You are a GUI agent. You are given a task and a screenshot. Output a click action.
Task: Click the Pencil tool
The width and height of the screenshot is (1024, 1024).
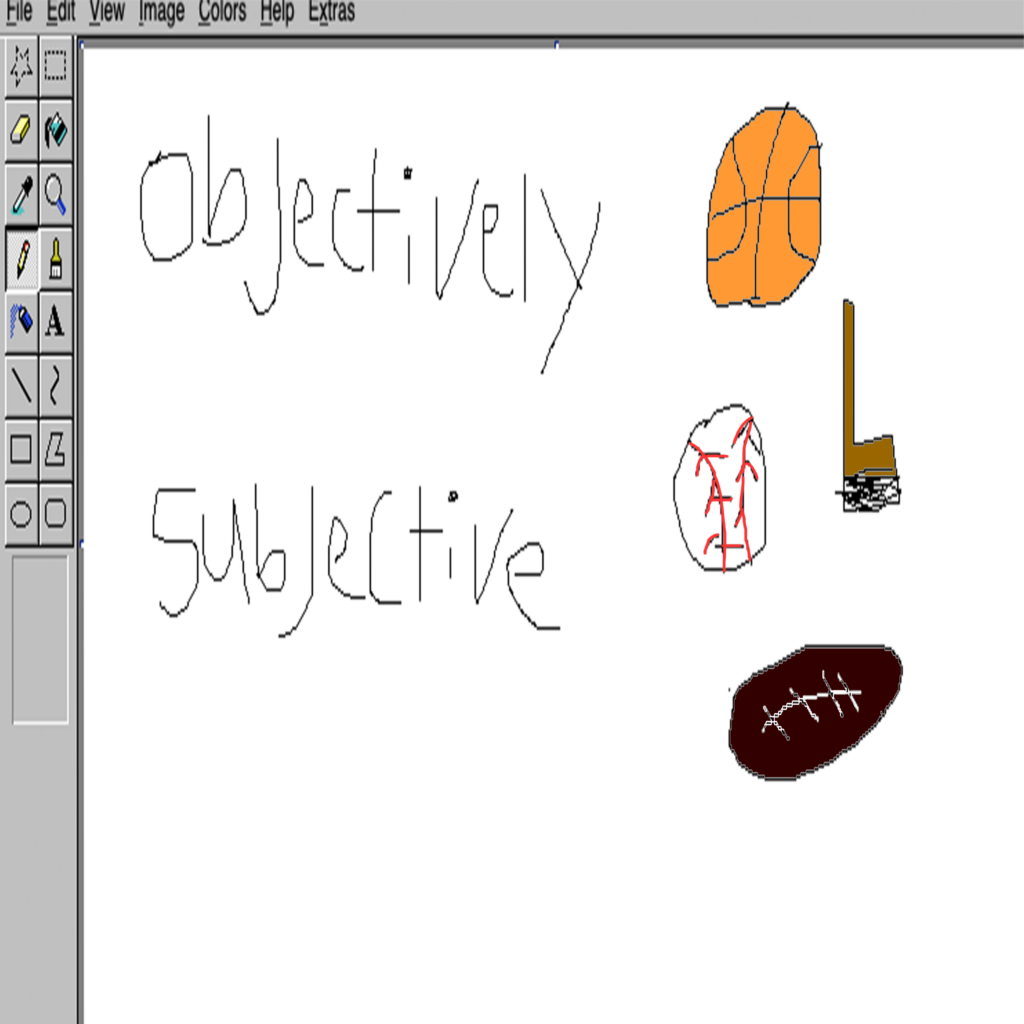coord(22,259)
